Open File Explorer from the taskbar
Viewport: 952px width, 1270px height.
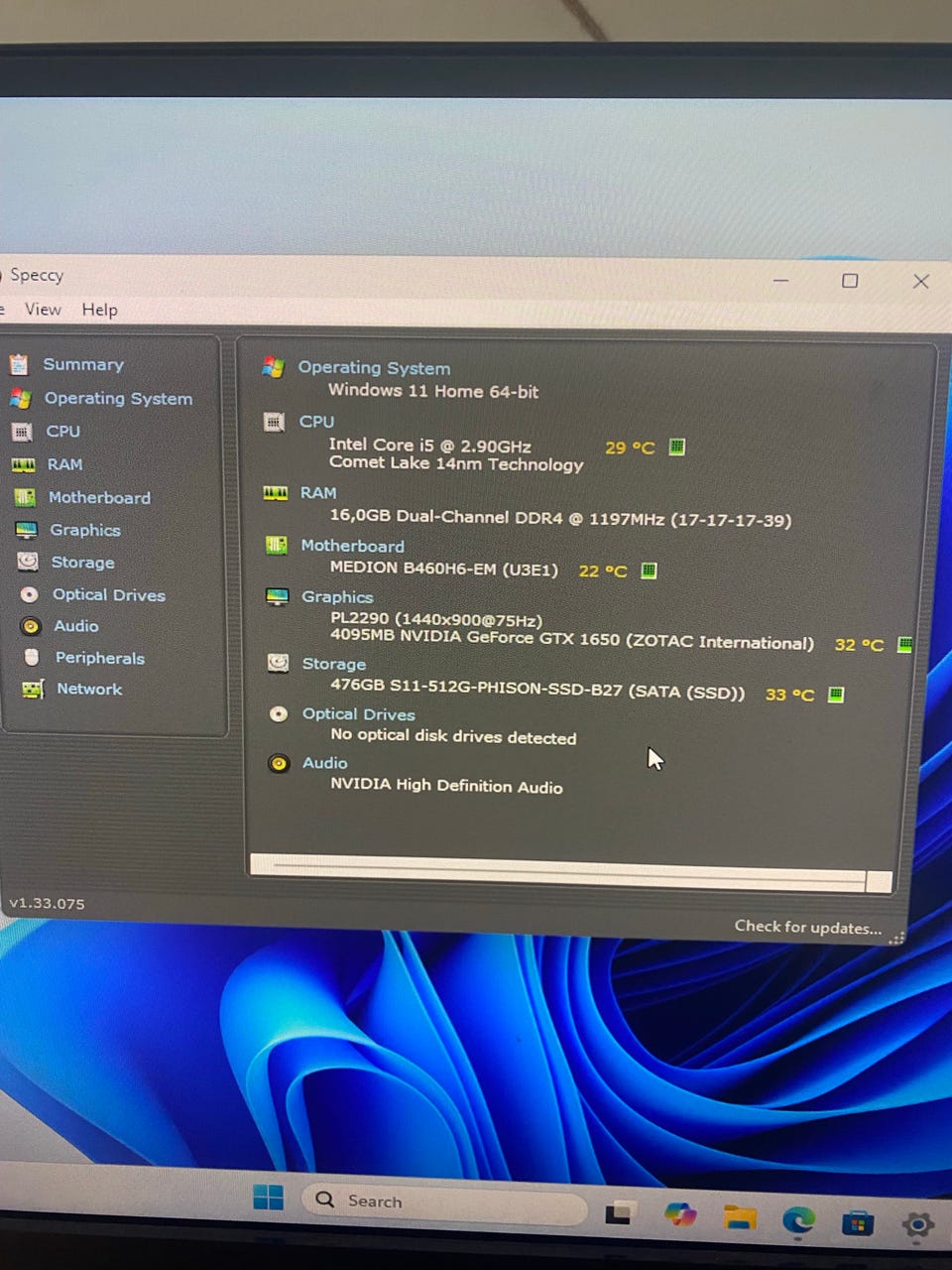[740, 1216]
